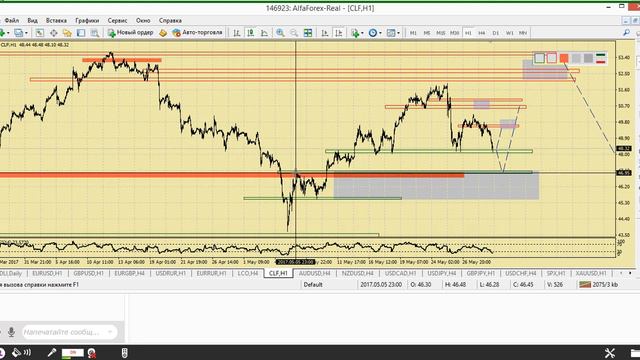Screen dimensions: 640x360
Task: Click the red-bordered rectangle swatch on chart
Action: (552, 58)
